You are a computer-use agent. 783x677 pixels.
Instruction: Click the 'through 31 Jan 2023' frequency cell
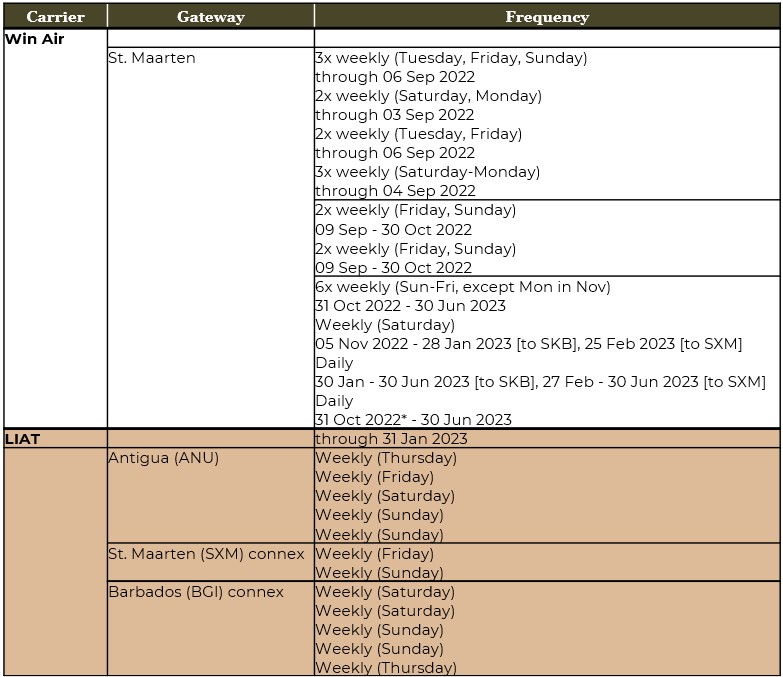click(x=391, y=439)
